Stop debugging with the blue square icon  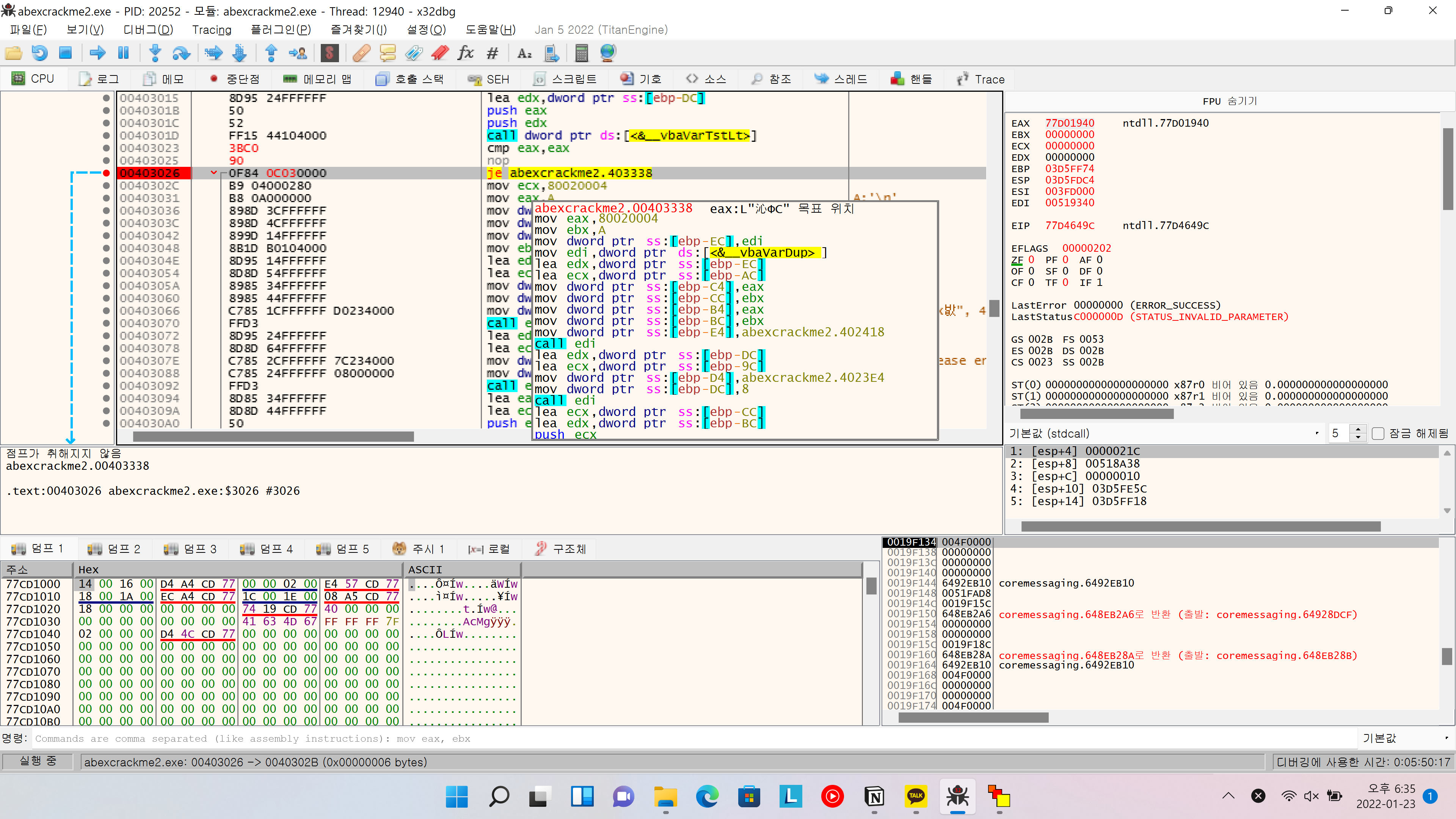[66, 53]
